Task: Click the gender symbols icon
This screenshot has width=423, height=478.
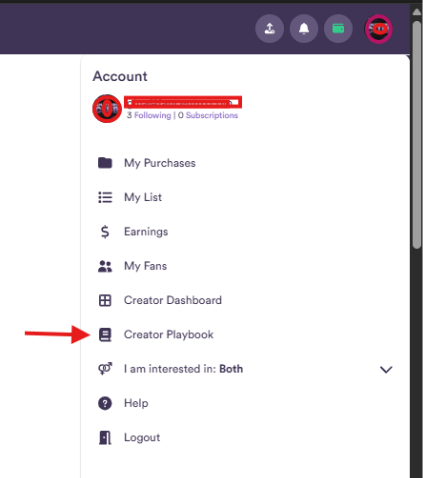Action: point(105,369)
